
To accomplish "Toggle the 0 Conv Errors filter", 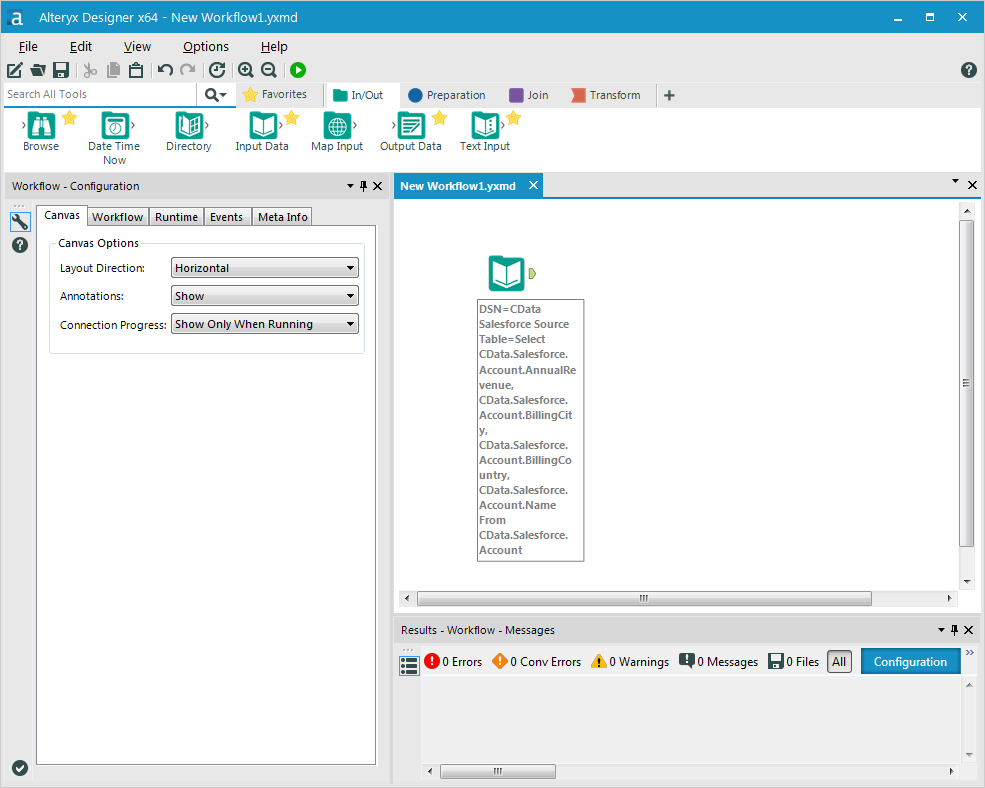I will [536, 662].
